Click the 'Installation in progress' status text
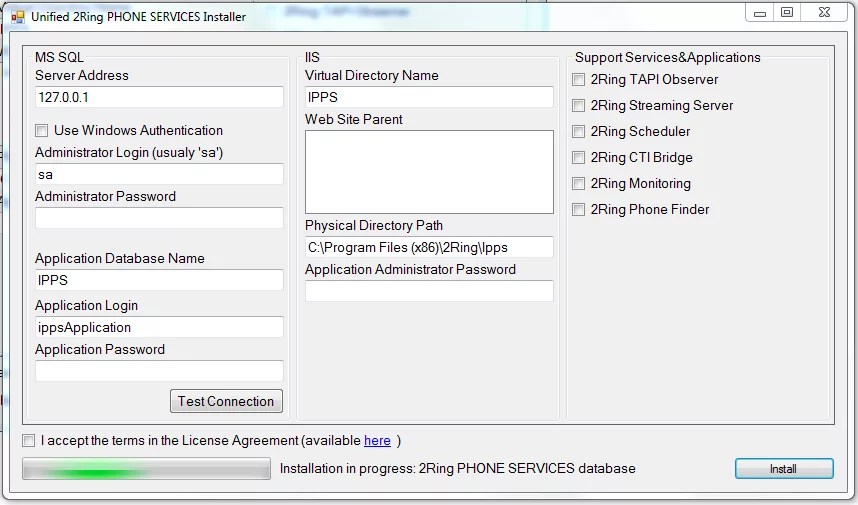 pyautogui.click(x=457, y=469)
